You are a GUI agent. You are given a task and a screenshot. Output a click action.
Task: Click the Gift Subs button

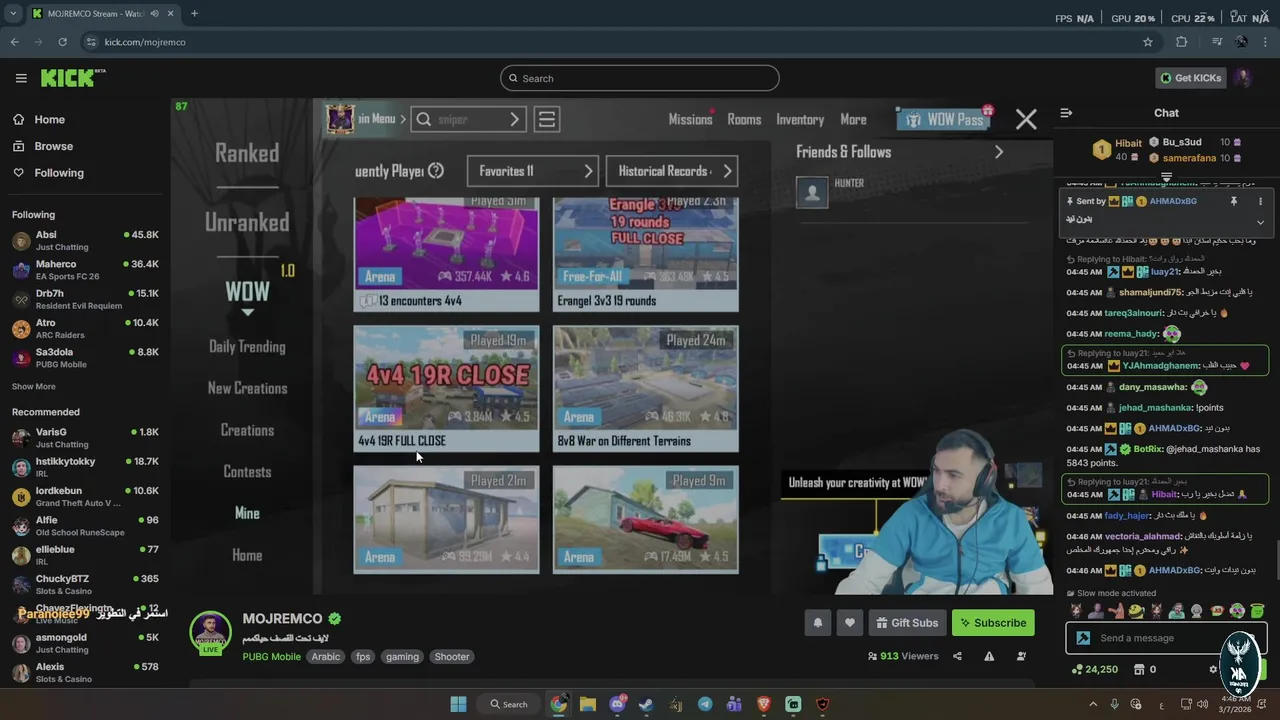tap(907, 623)
